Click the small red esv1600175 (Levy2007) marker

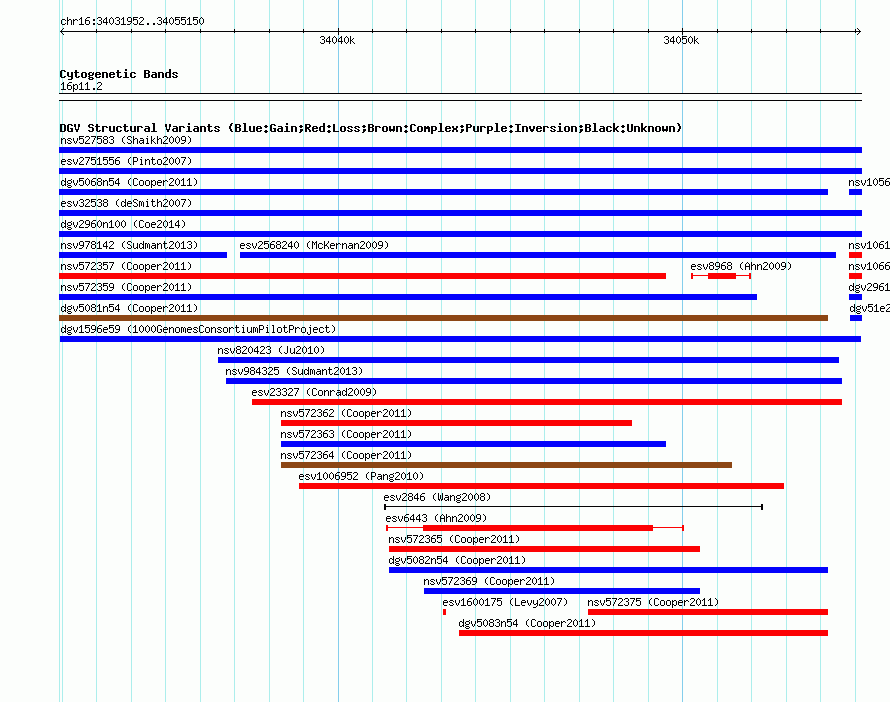pos(444,612)
